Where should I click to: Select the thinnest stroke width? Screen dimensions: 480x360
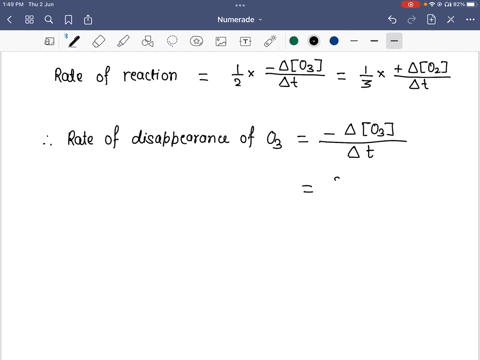(x=354, y=41)
